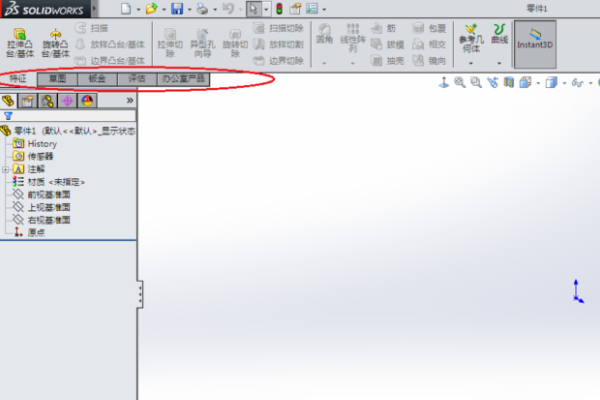Screen dimensions: 600x400
Task: Select the 零件1 root node in tree
Action: tap(68, 131)
